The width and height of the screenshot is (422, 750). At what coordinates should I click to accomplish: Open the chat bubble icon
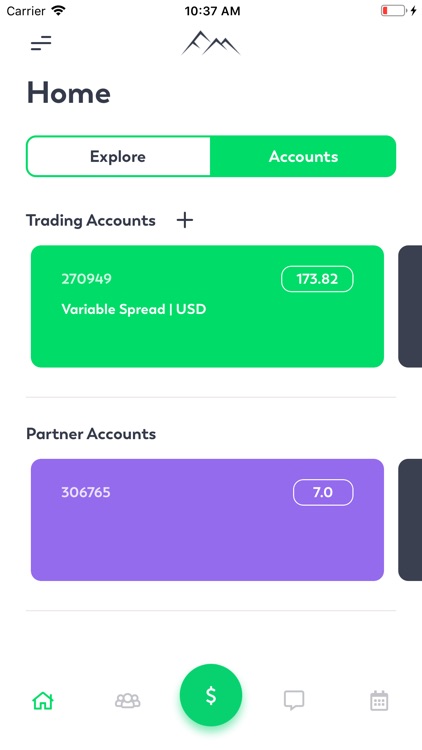294,701
